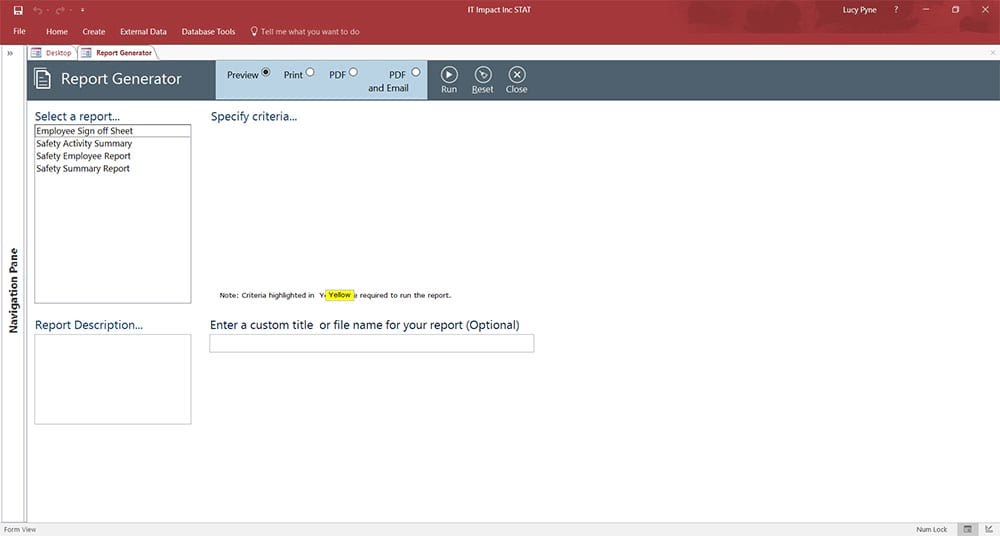Click the Help question mark icon
The width and height of the screenshot is (1000, 536).
896,10
